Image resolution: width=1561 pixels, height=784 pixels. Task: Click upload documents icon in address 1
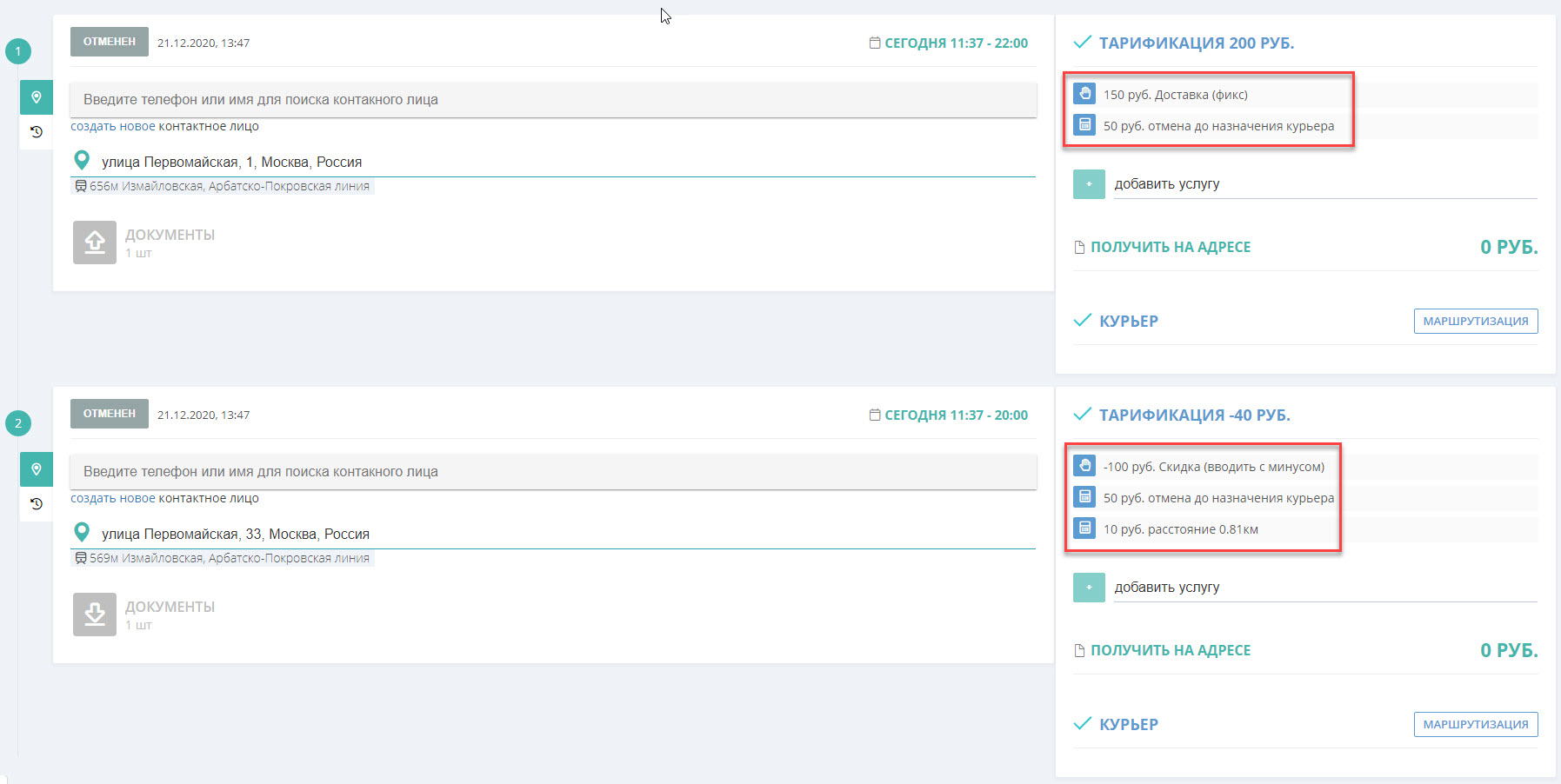click(95, 243)
